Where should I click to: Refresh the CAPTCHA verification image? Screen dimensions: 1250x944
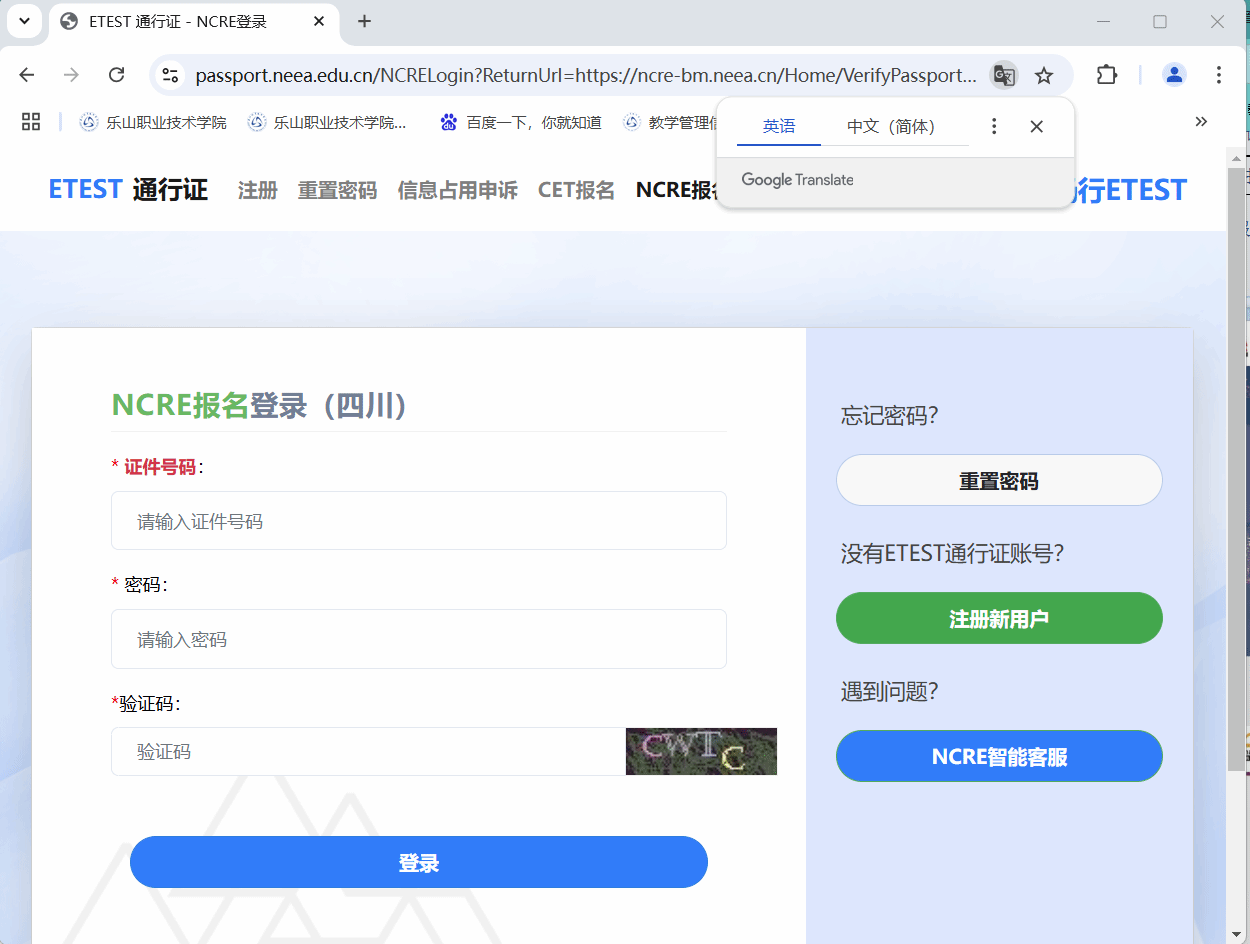click(x=701, y=751)
